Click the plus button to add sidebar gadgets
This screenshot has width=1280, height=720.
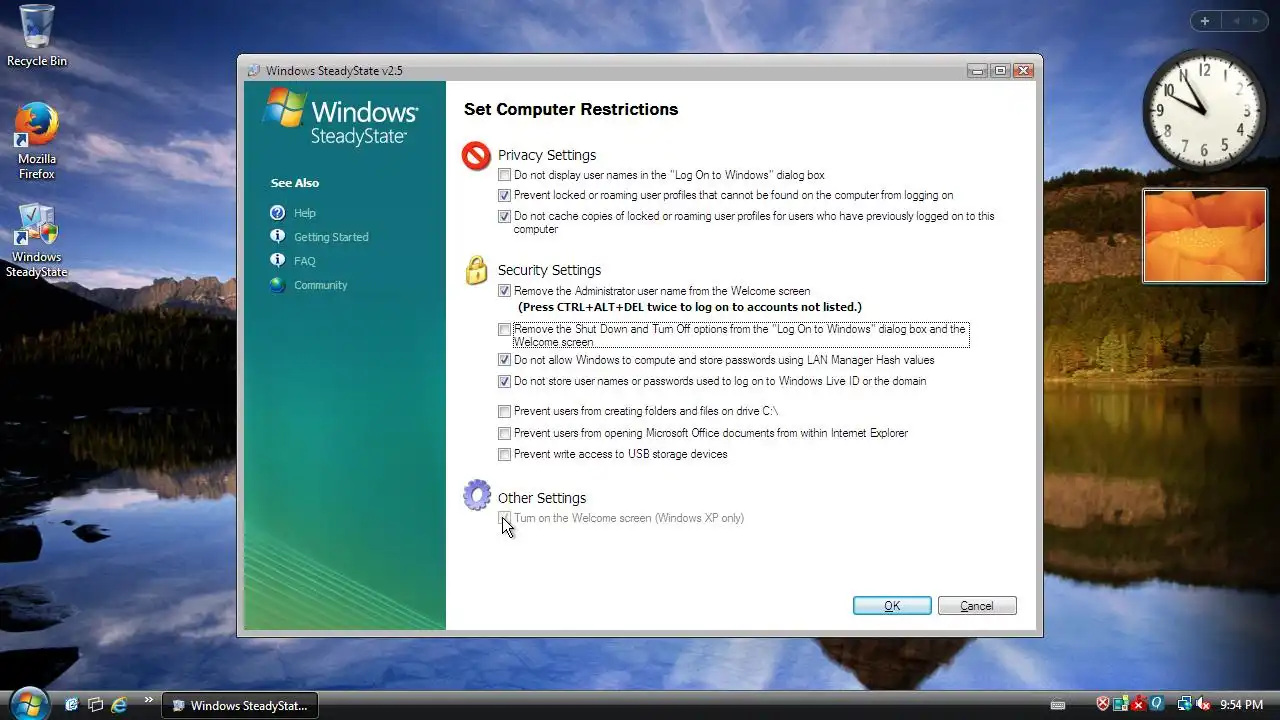[1205, 21]
